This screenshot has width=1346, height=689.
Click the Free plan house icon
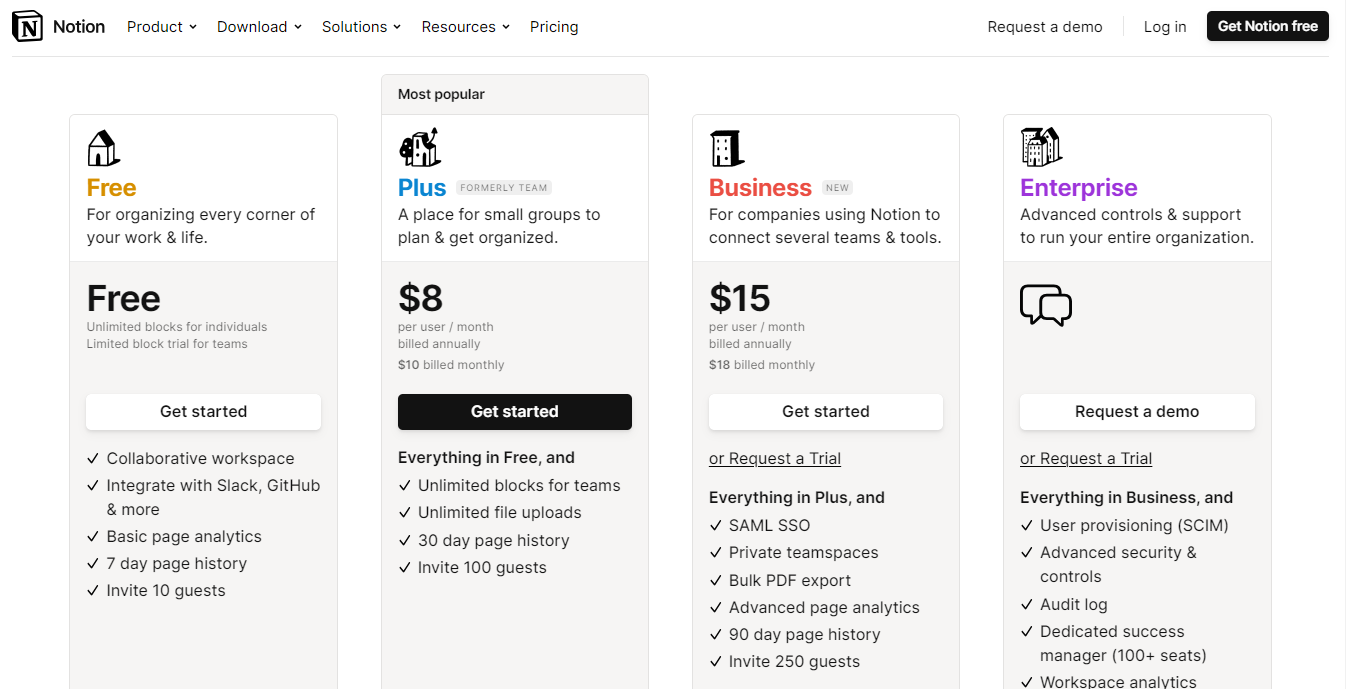(x=103, y=148)
